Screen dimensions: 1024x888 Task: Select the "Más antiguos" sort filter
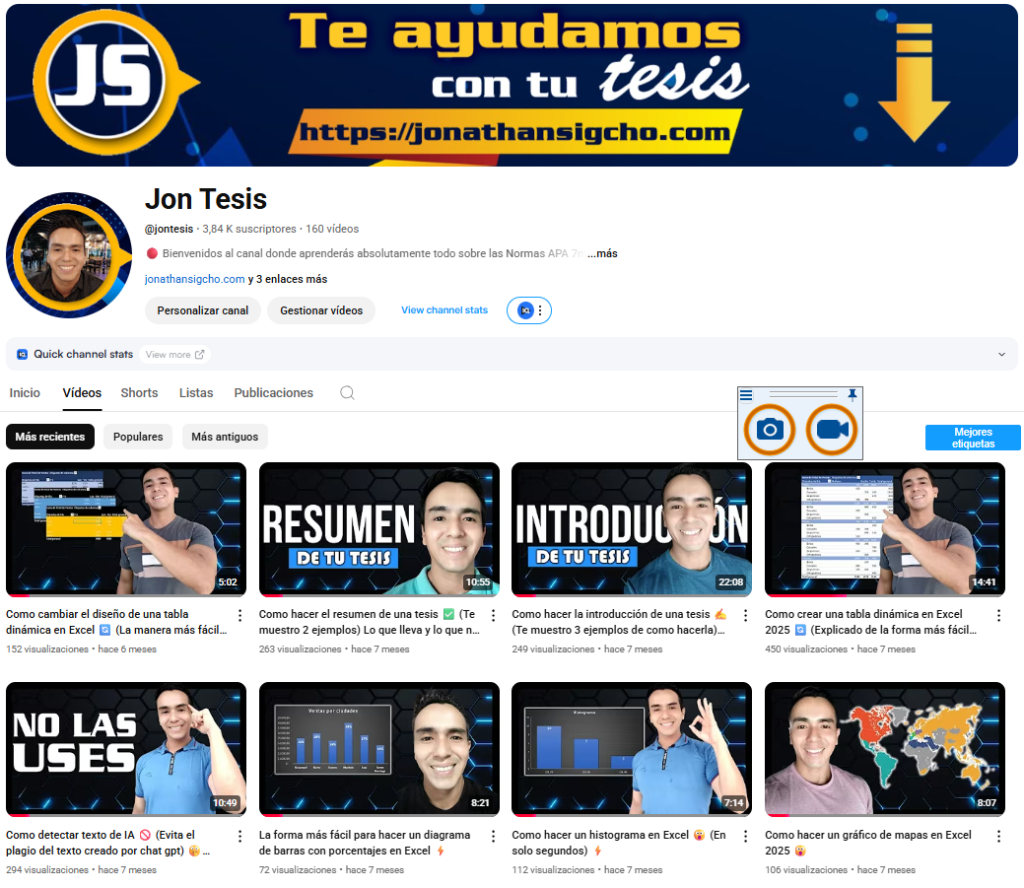point(225,437)
